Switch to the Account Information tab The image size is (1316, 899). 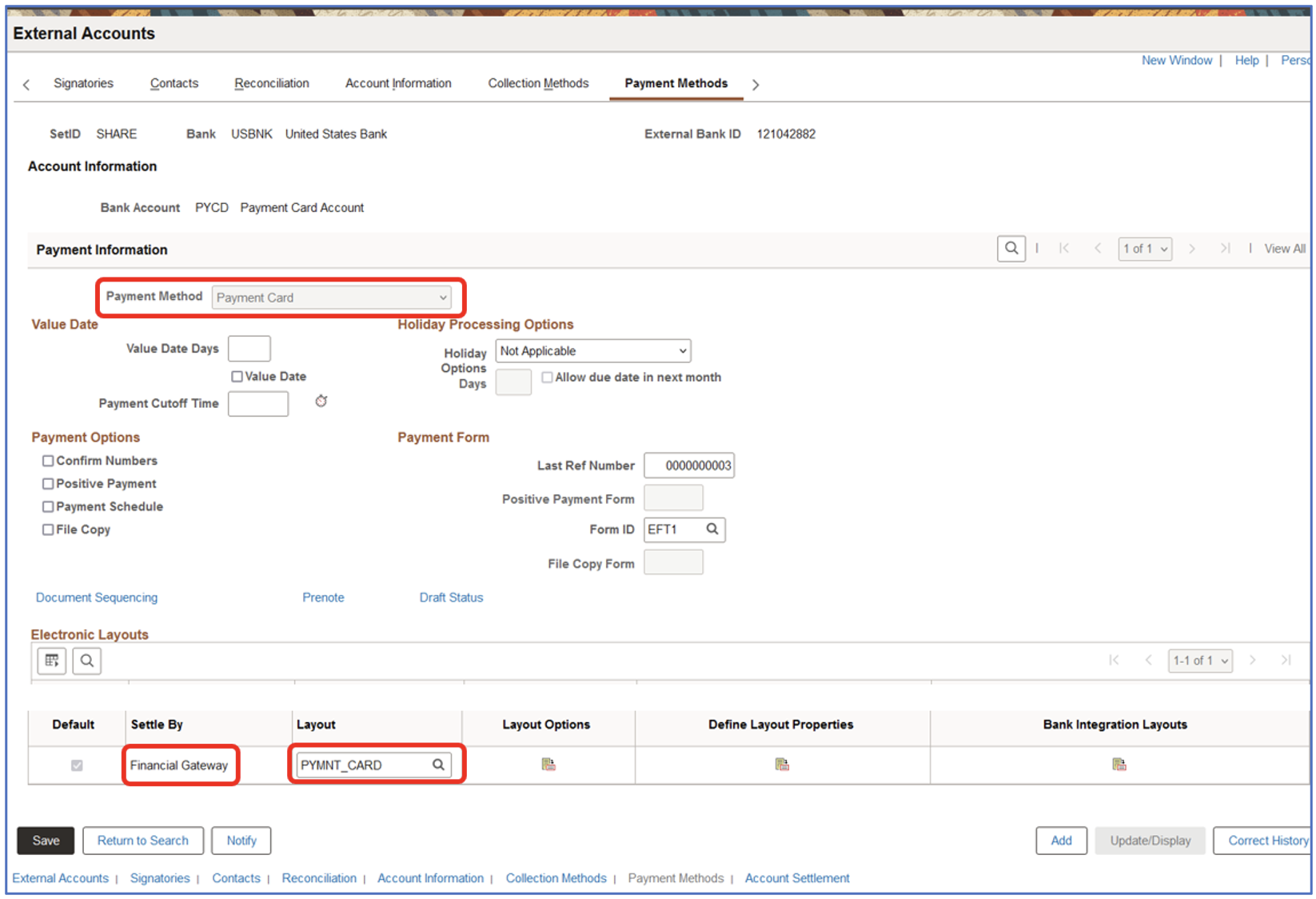(x=398, y=83)
